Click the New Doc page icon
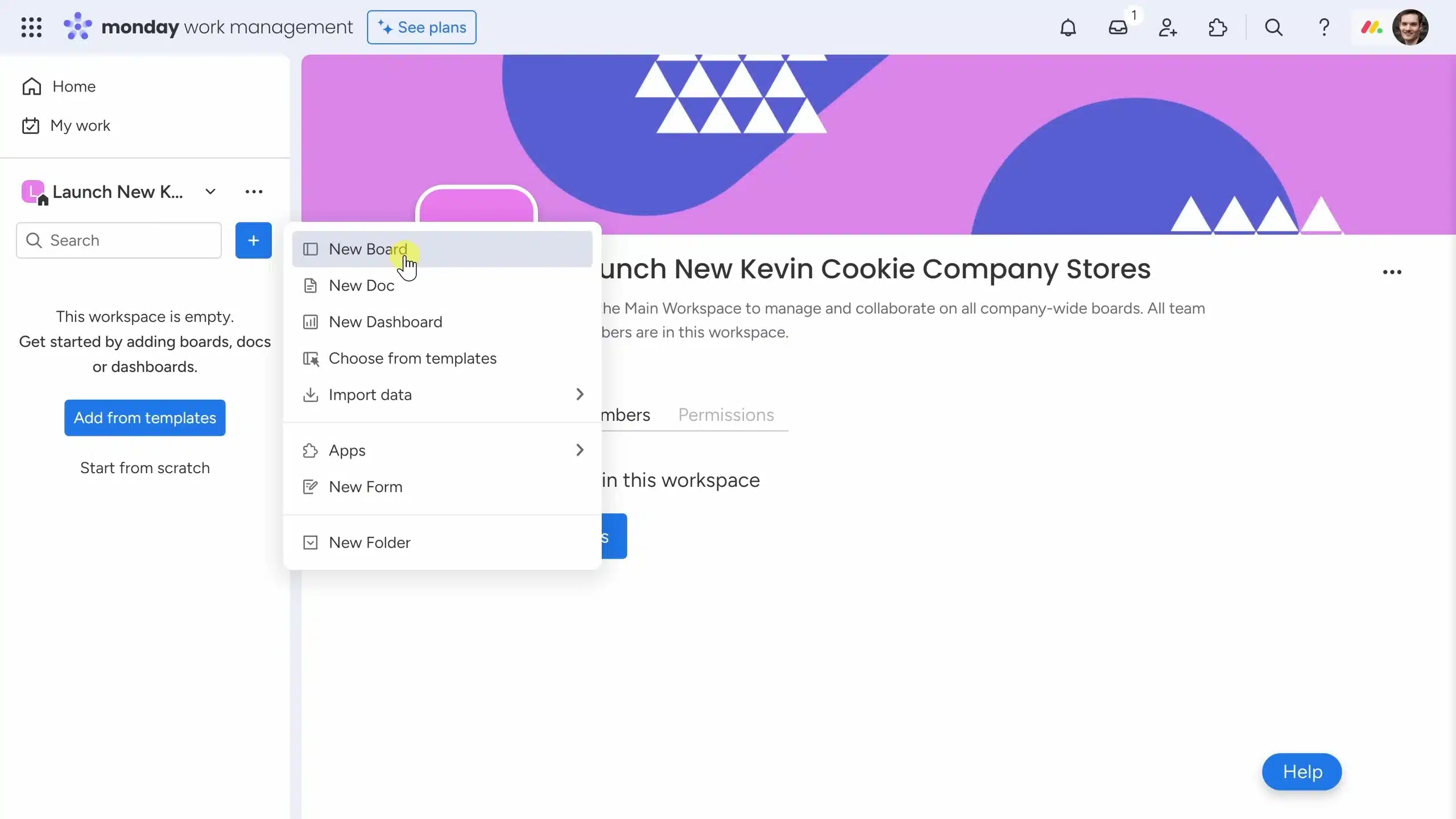1456x819 pixels. click(x=311, y=286)
